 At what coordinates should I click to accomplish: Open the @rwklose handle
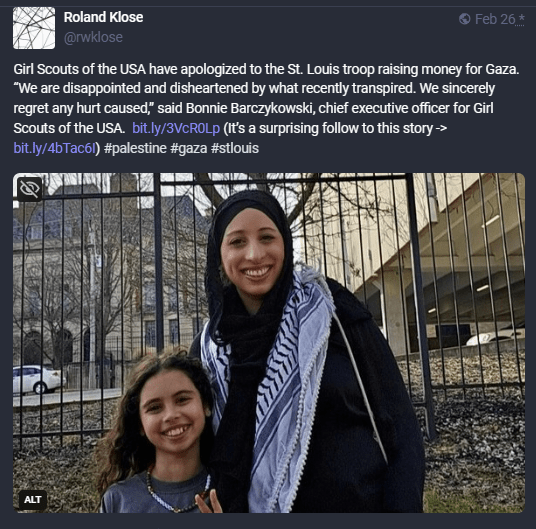pos(93,37)
